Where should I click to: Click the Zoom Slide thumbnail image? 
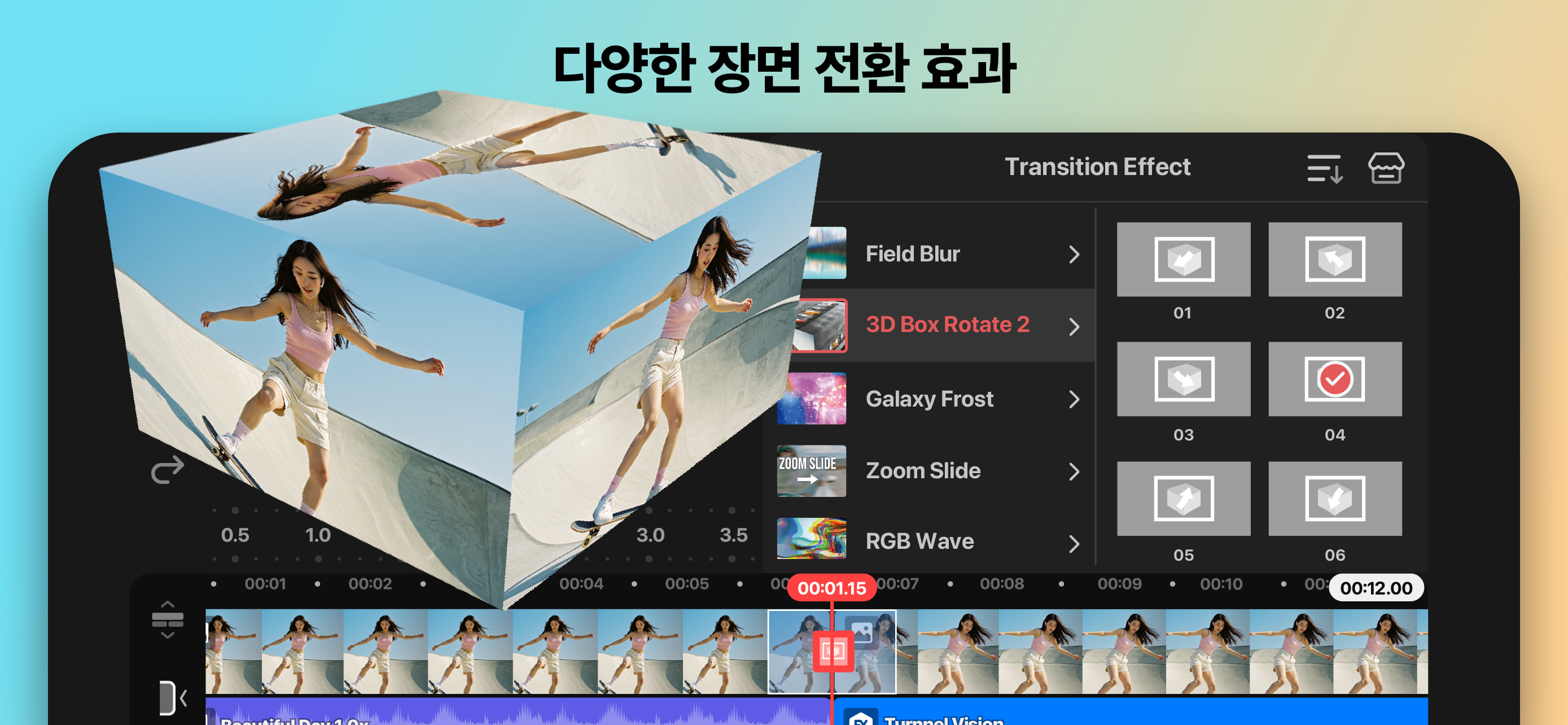(x=812, y=470)
